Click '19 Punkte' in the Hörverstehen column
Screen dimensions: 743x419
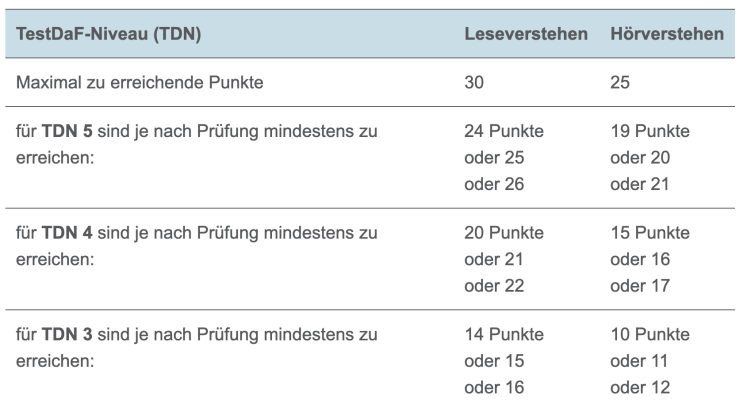coord(649,131)
